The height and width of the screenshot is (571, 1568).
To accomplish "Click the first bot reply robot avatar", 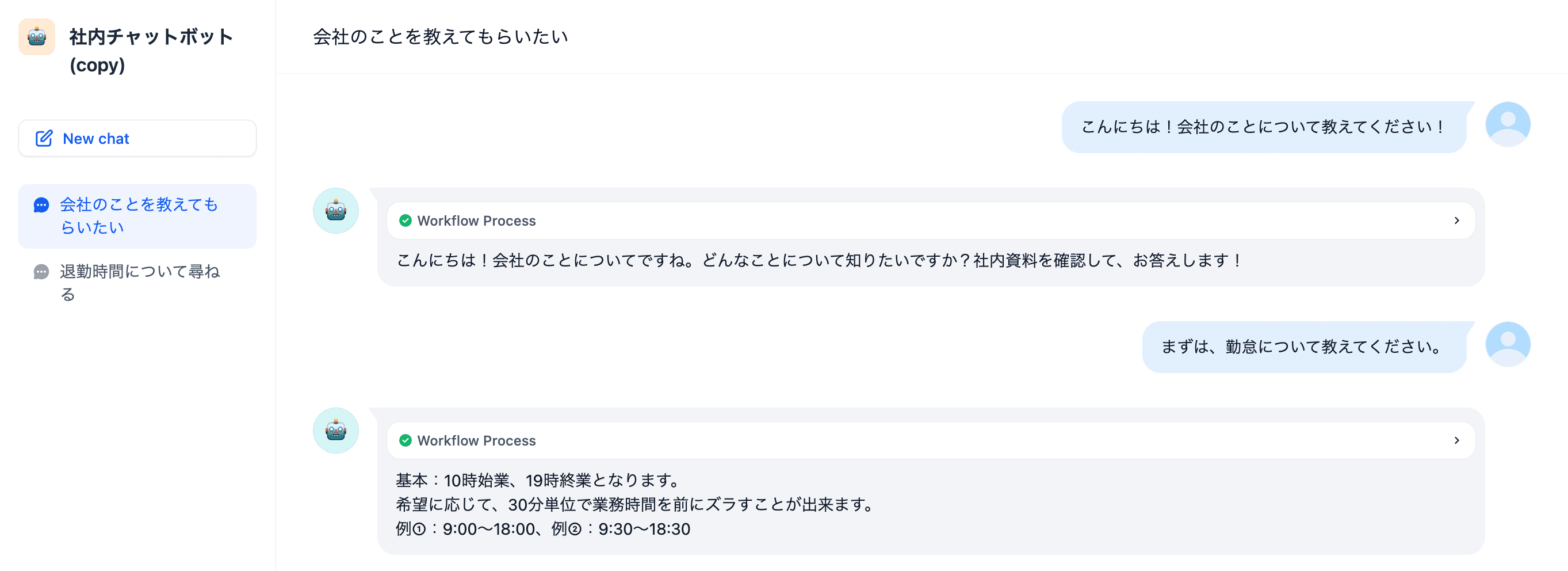I will tap(335, 211).
